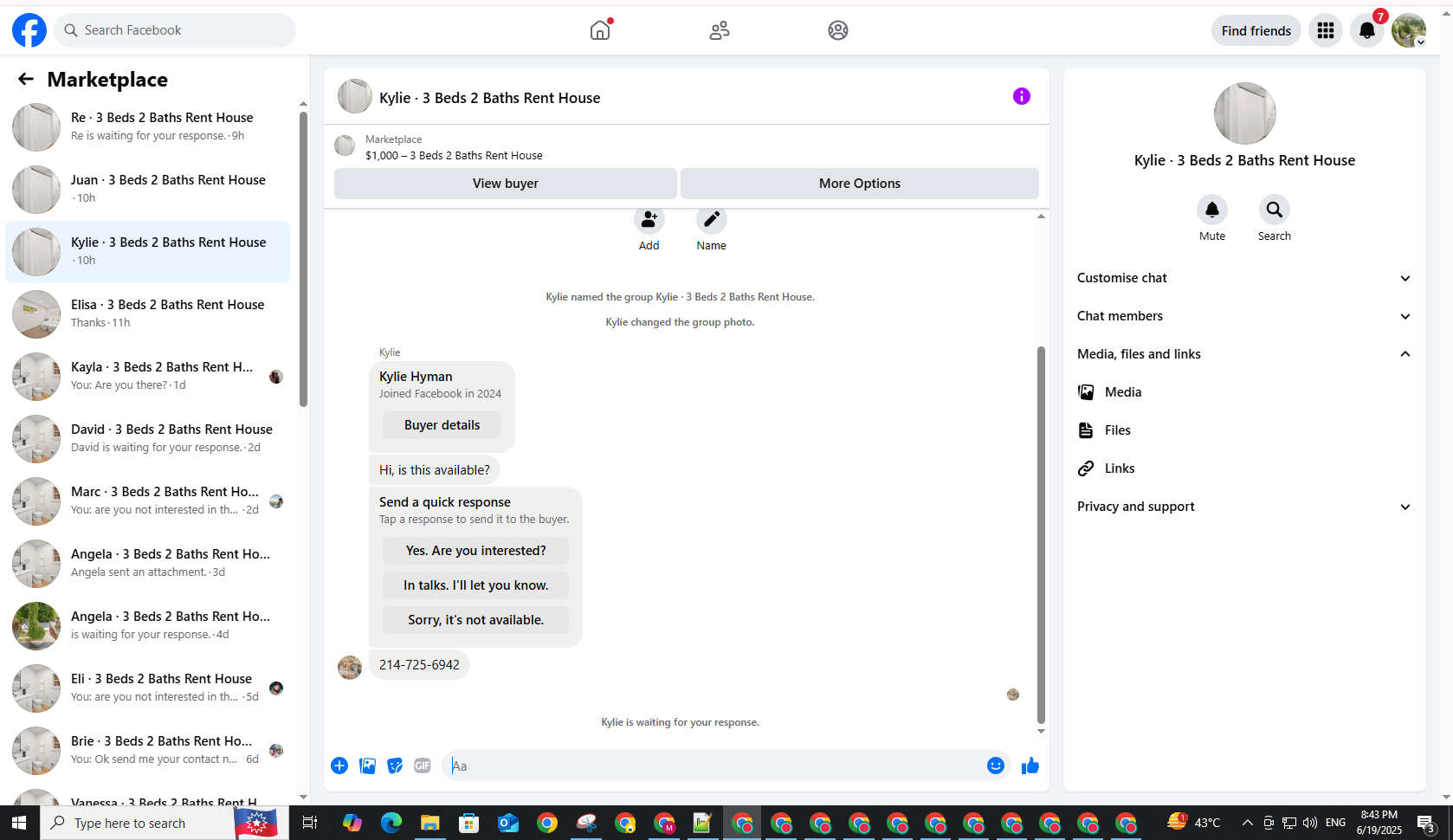Launch Microsoft Edge from taskbar
Viewport: 1453px width, 840px height.
(x=391, y=823)
